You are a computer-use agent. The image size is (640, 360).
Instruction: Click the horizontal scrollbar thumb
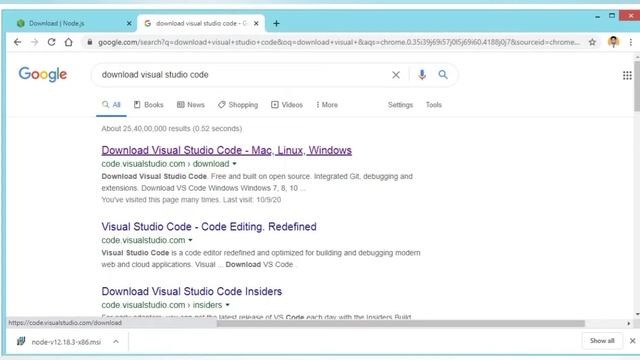(401, 324)
